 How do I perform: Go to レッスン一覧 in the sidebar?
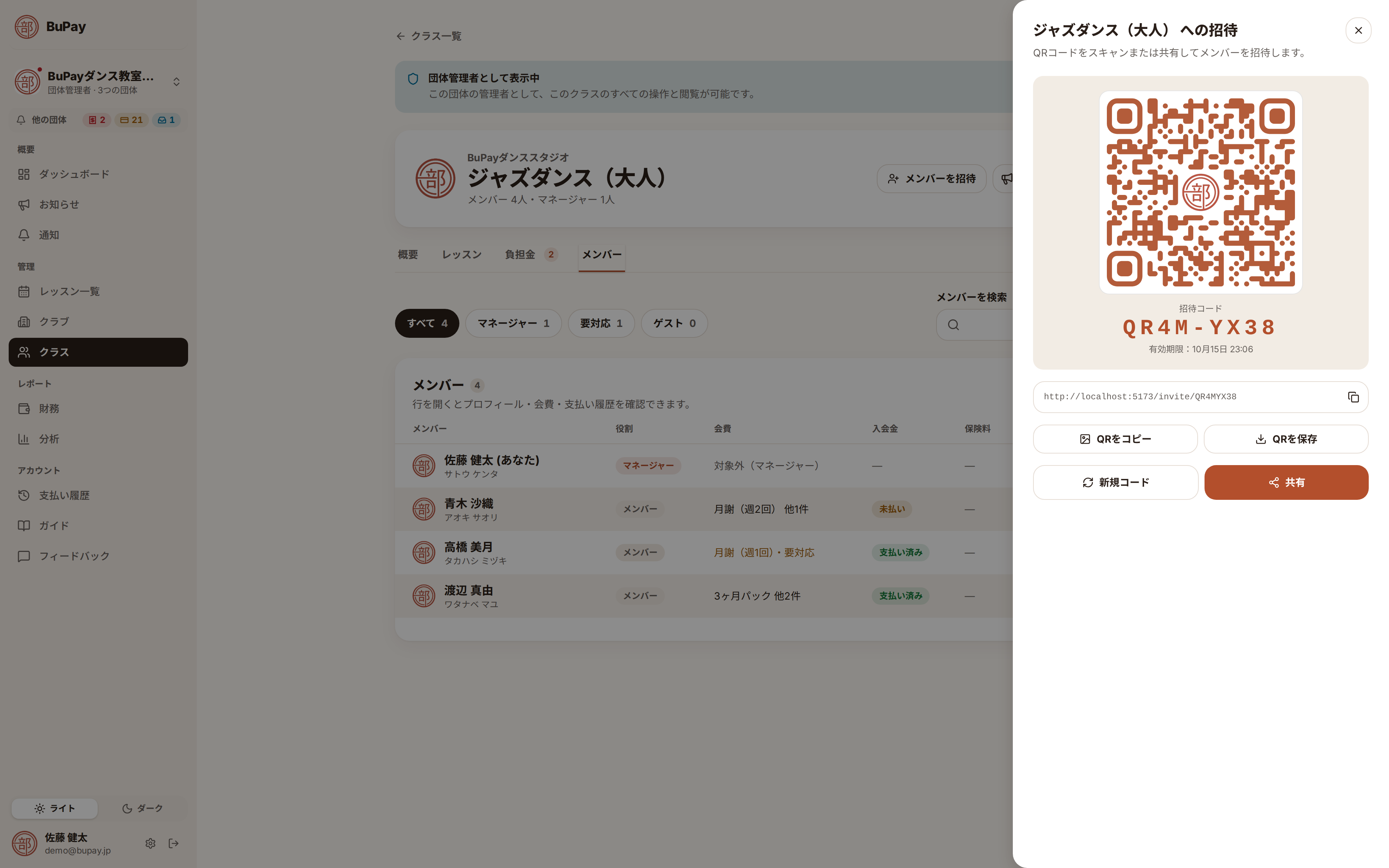point(98,292)
